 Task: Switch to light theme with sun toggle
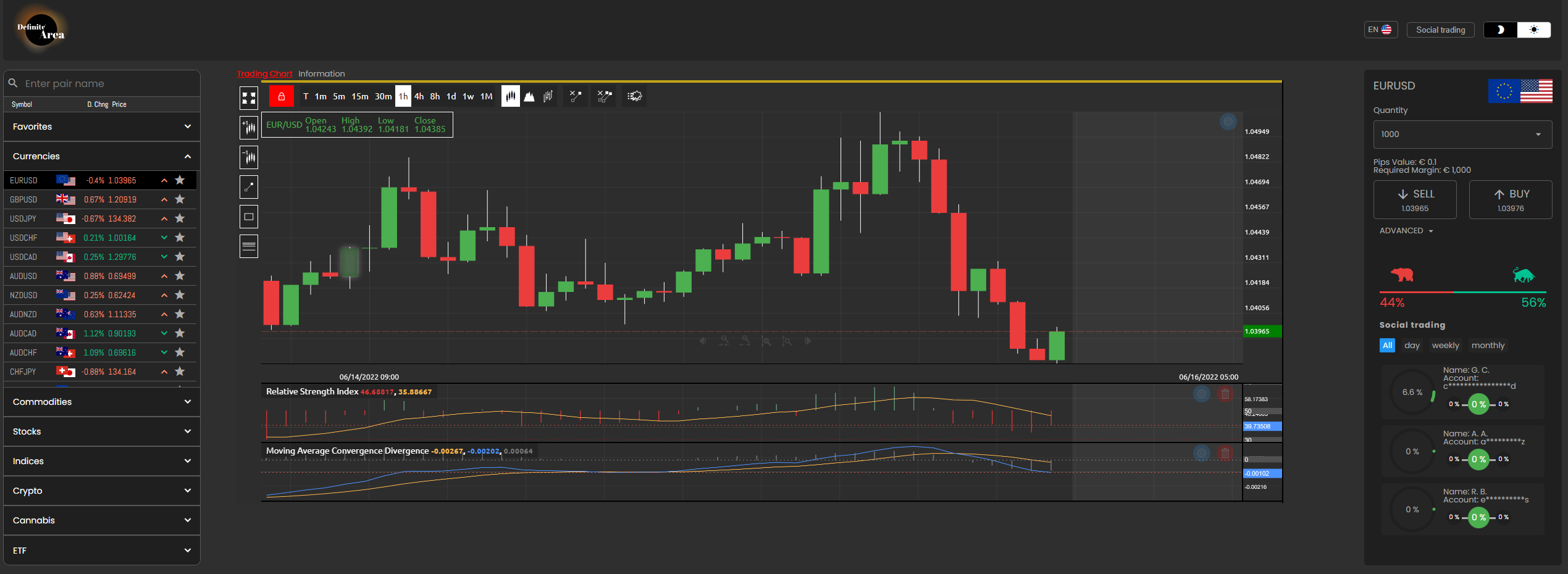(1533, 30)
